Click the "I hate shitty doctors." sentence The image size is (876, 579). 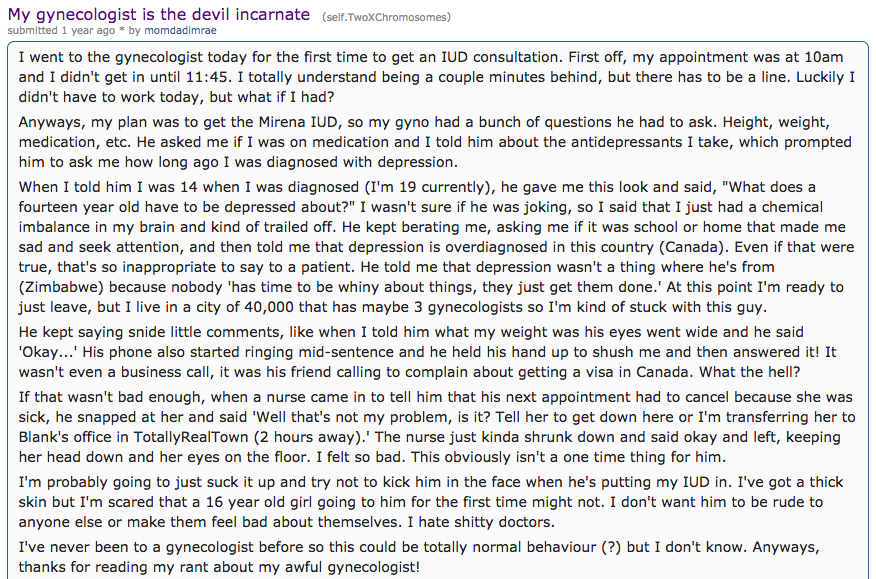click(x=478, y=522)
